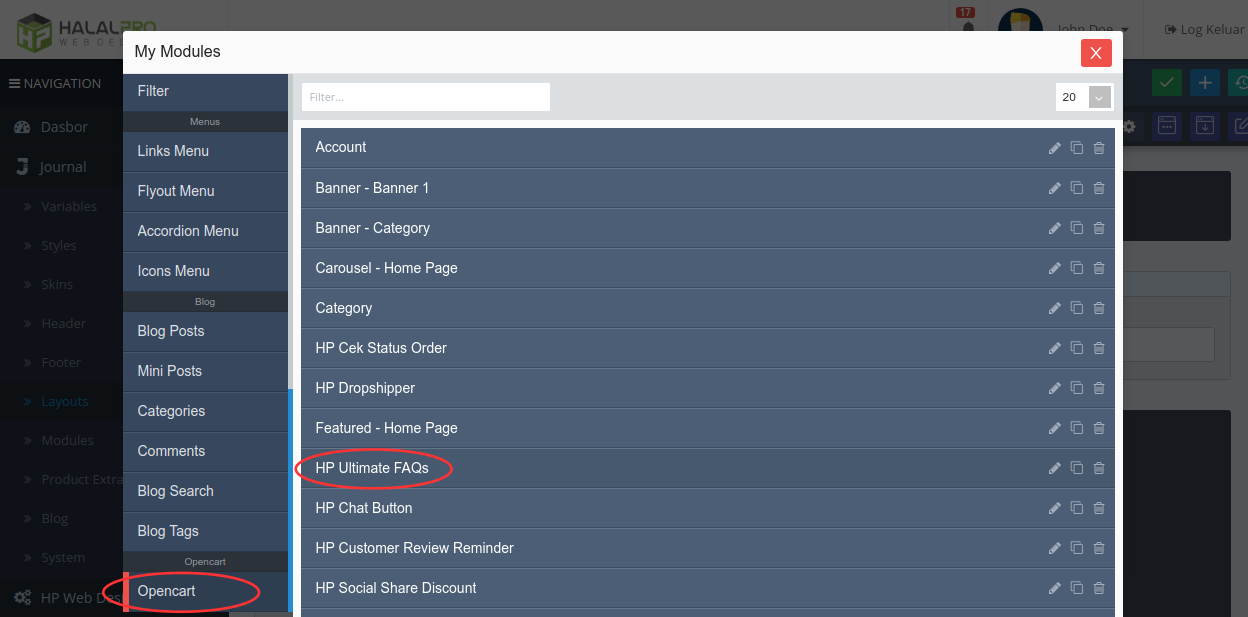The width and height of the screenshot is (1248, 617).
Task: Copy the HP Dropshipper module
Action: (x=1076, y=388)
